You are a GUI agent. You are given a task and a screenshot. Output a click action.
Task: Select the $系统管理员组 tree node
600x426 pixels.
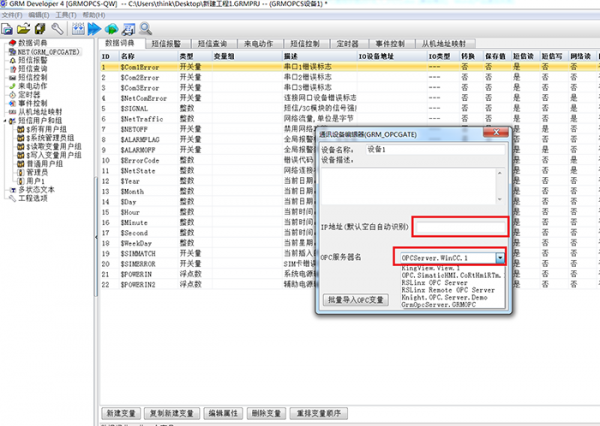point(50,138)
